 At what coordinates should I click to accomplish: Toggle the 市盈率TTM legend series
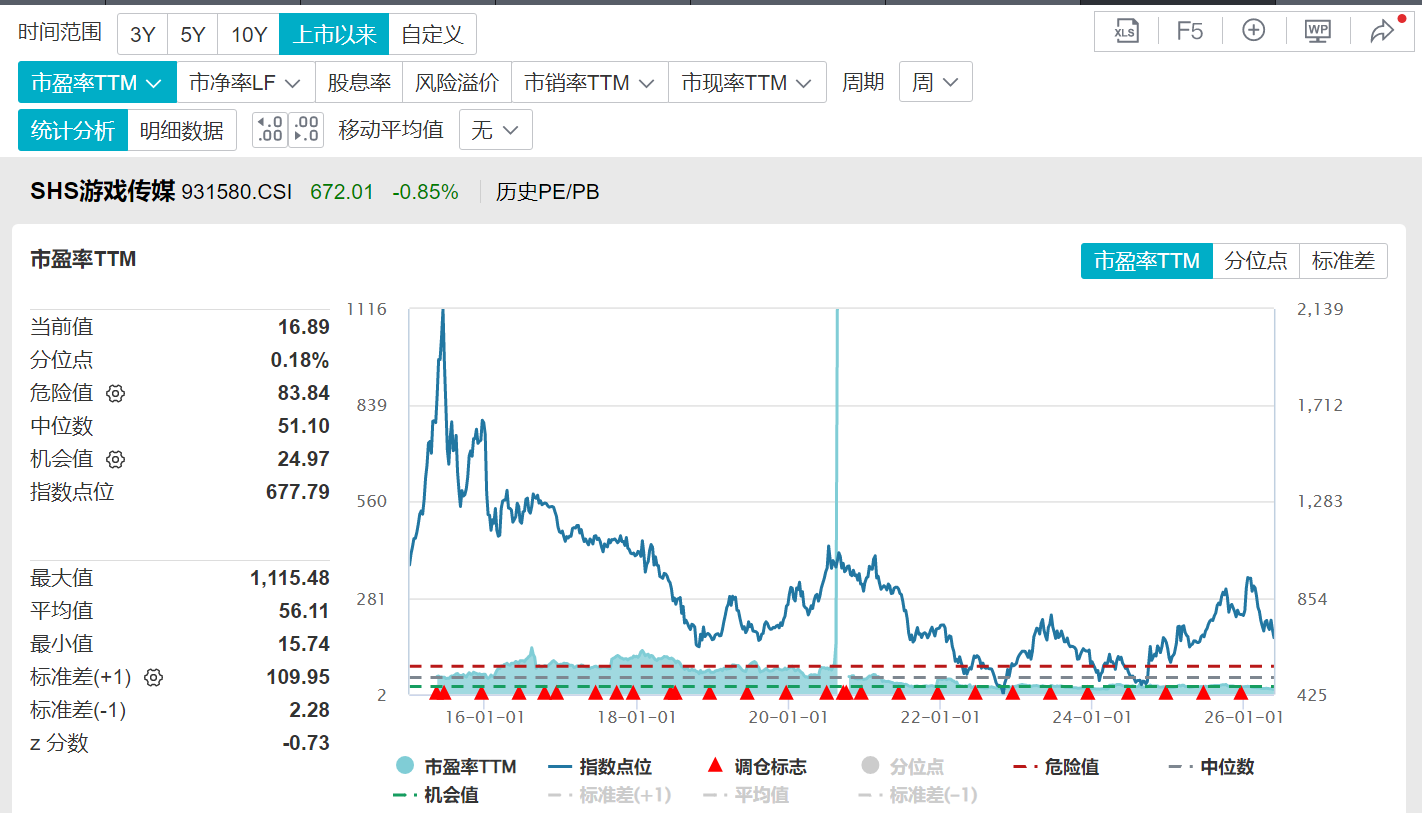click(x=456, y=767)
